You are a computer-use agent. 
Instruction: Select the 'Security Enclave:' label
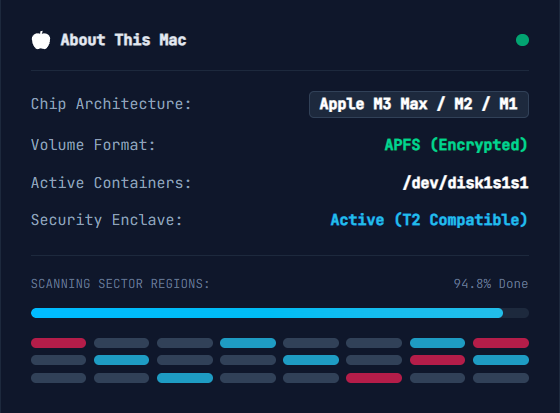(x=106, y=220)
